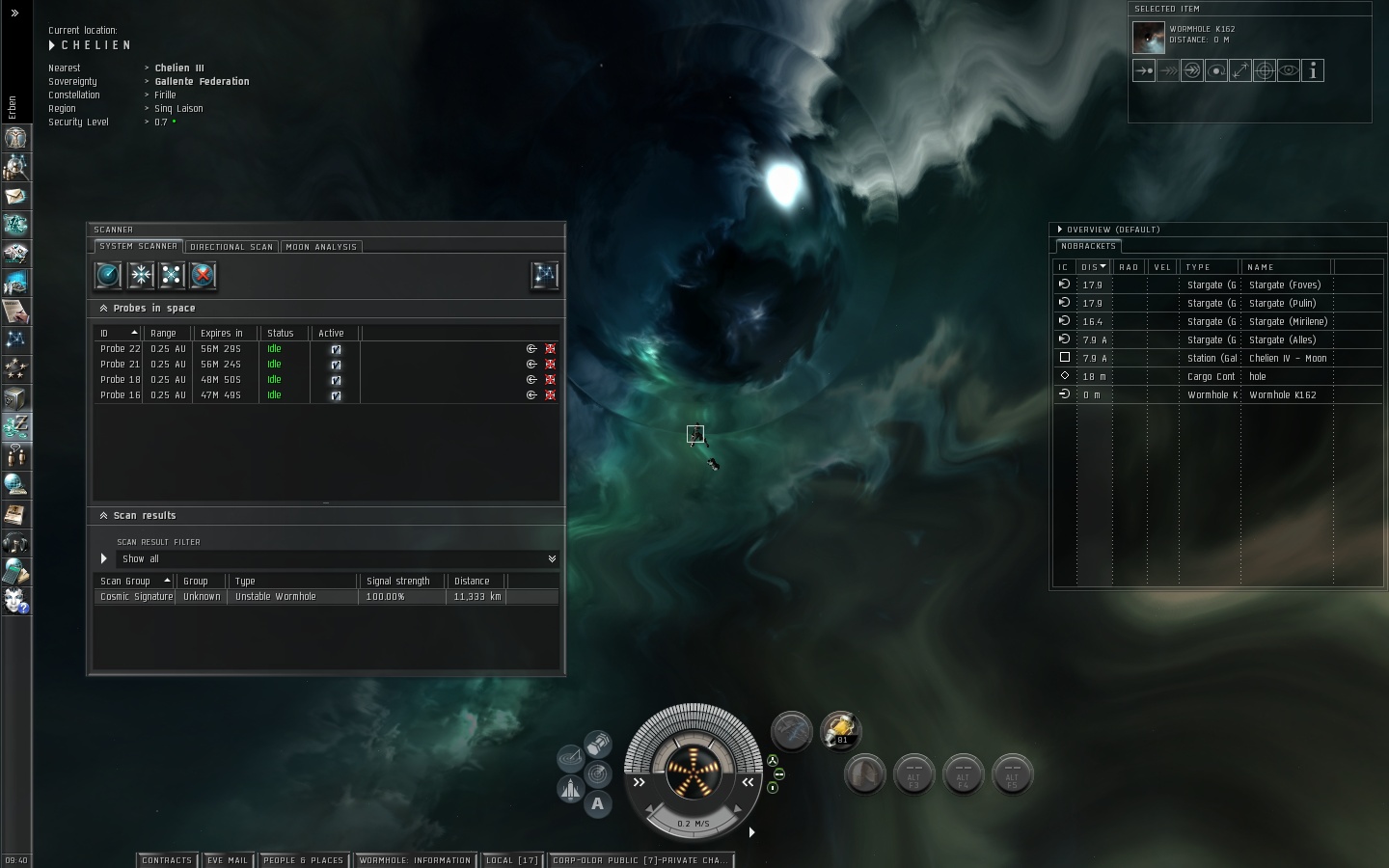This screenshot has height=868, width=1389.
Task: Click Approach icon in Selected Item
Action: 1144,70
